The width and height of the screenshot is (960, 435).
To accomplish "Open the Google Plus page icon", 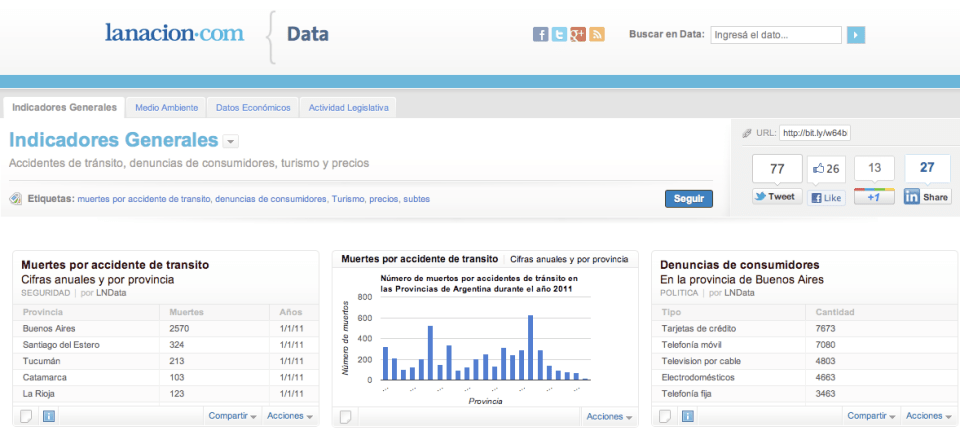I will (578, 35).
